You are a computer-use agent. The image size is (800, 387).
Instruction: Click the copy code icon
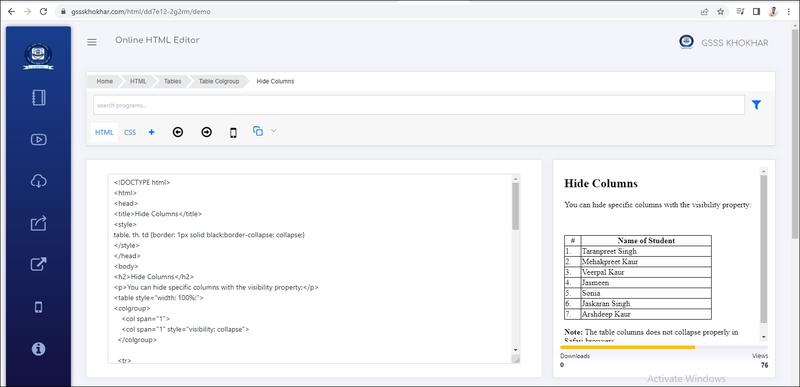click(x=258, y=131)
